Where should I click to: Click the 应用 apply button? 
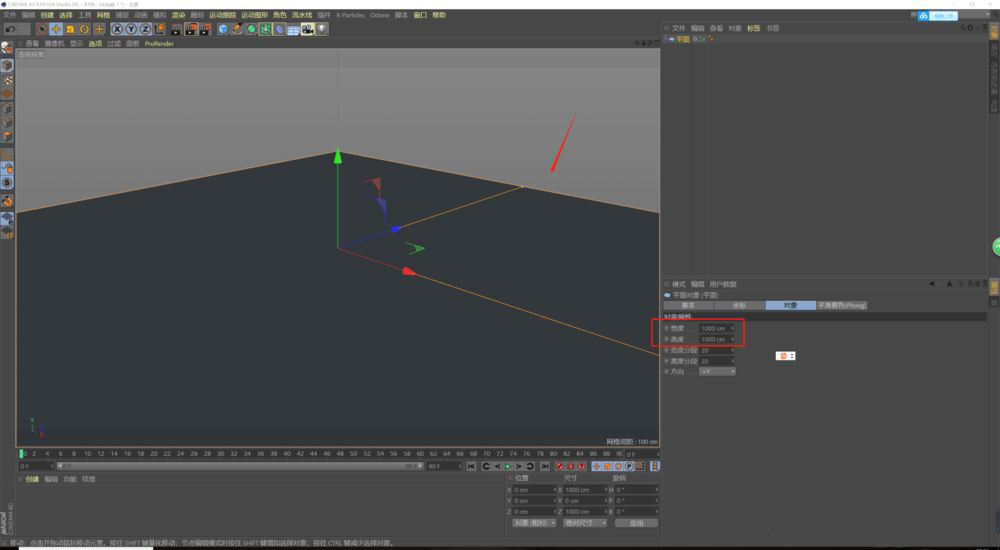click(636, 522)
